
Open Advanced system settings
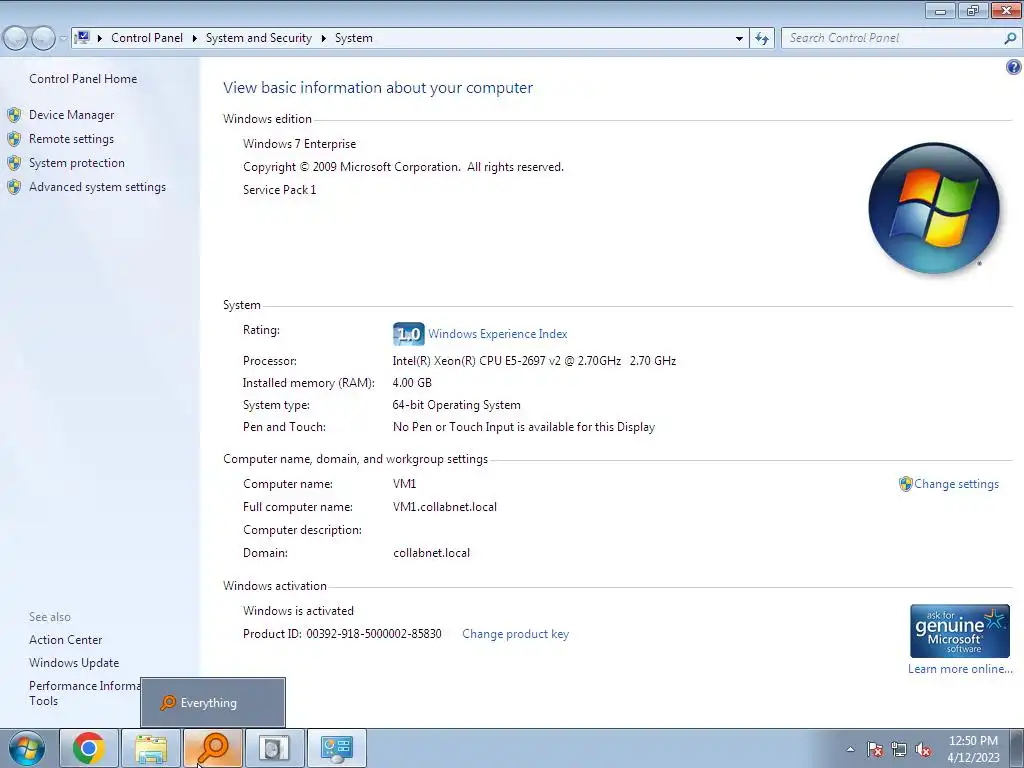pyautogui.click(x=97, y=187)
